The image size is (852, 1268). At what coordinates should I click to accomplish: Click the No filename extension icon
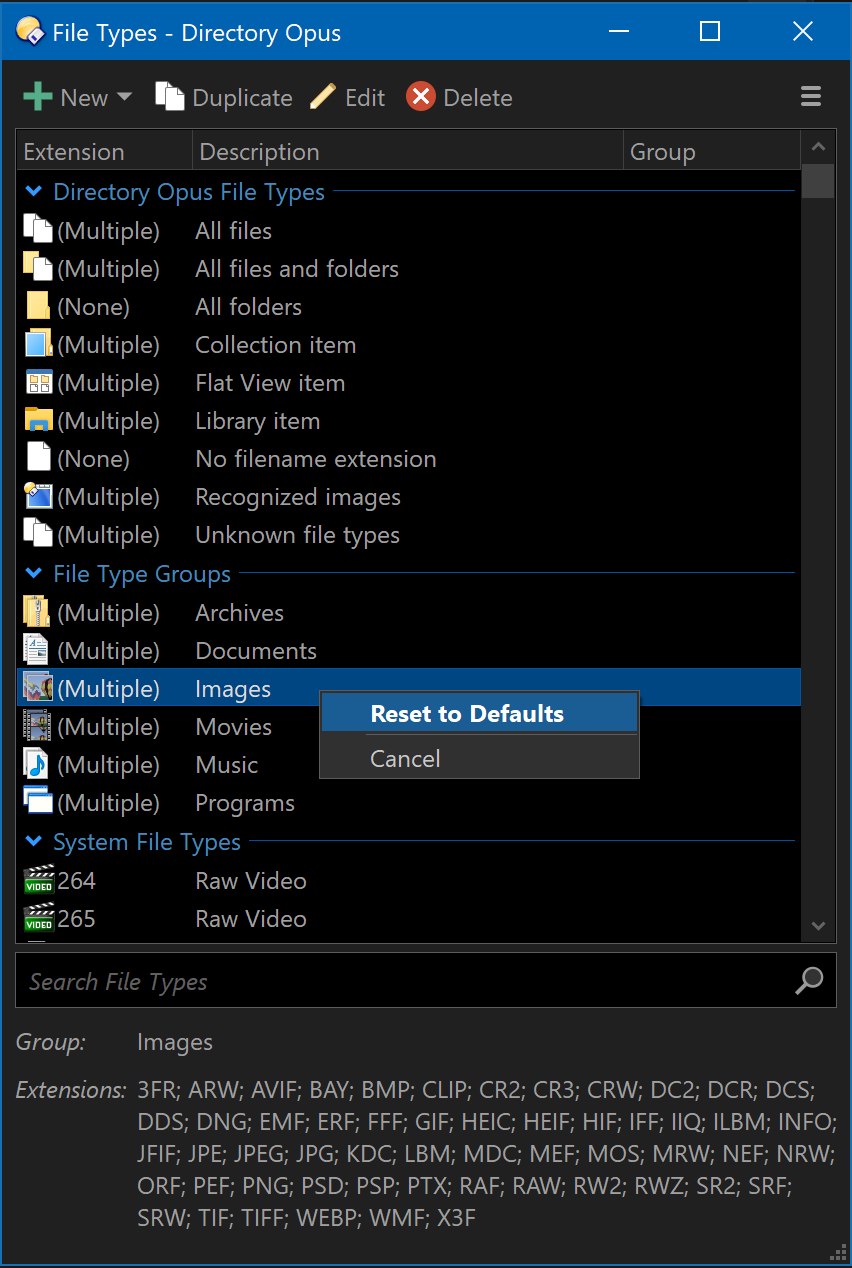point(38,458)
